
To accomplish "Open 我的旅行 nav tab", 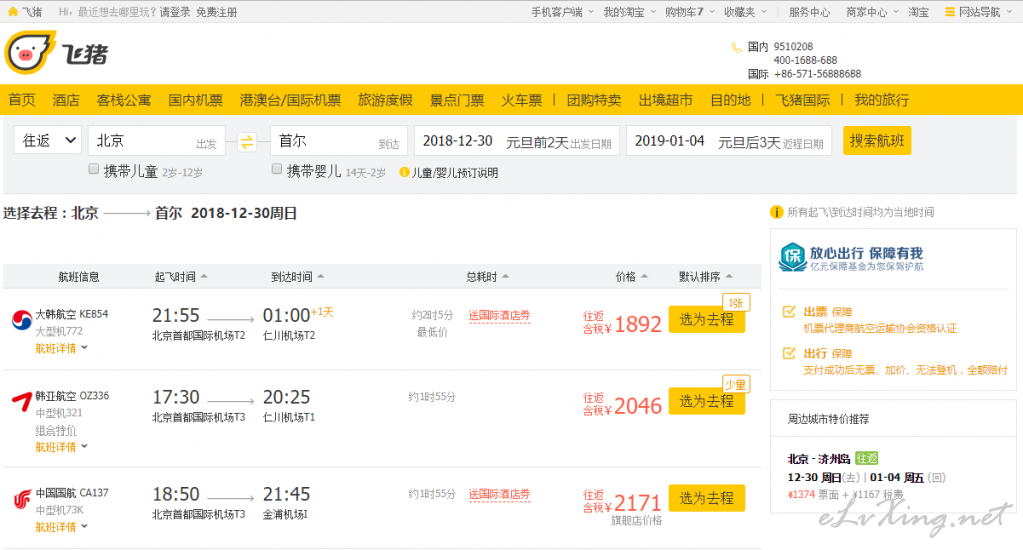I will click(x=881, y=100).
